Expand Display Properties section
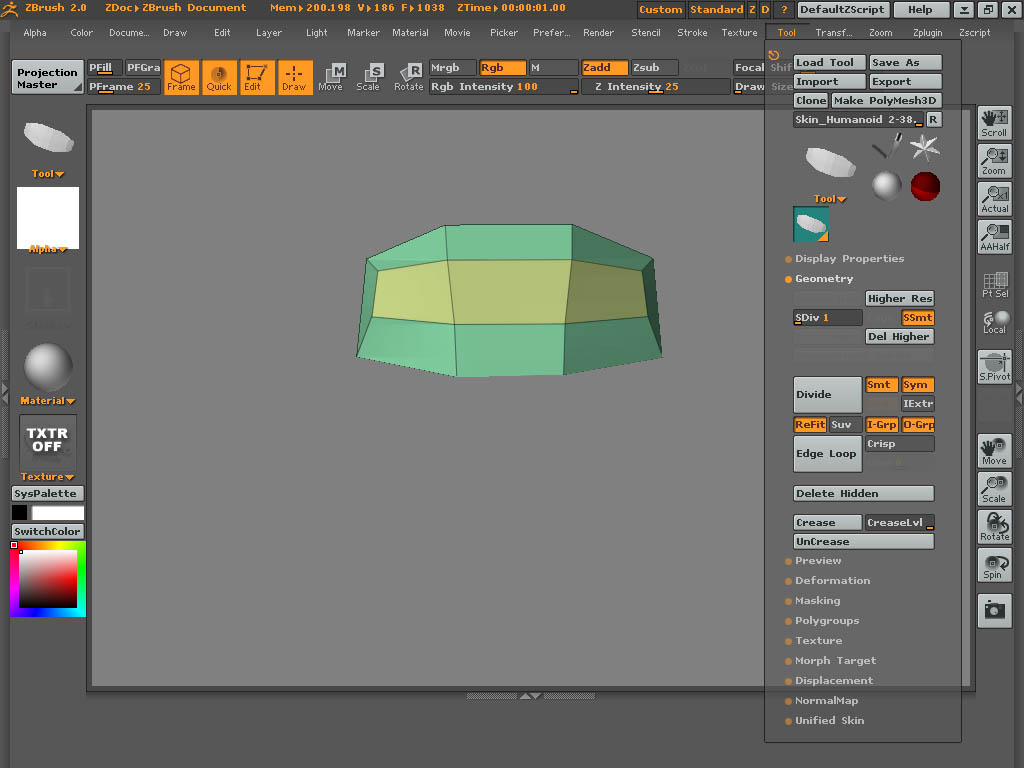Screen dimensions: 1024x768 point(849,259)
